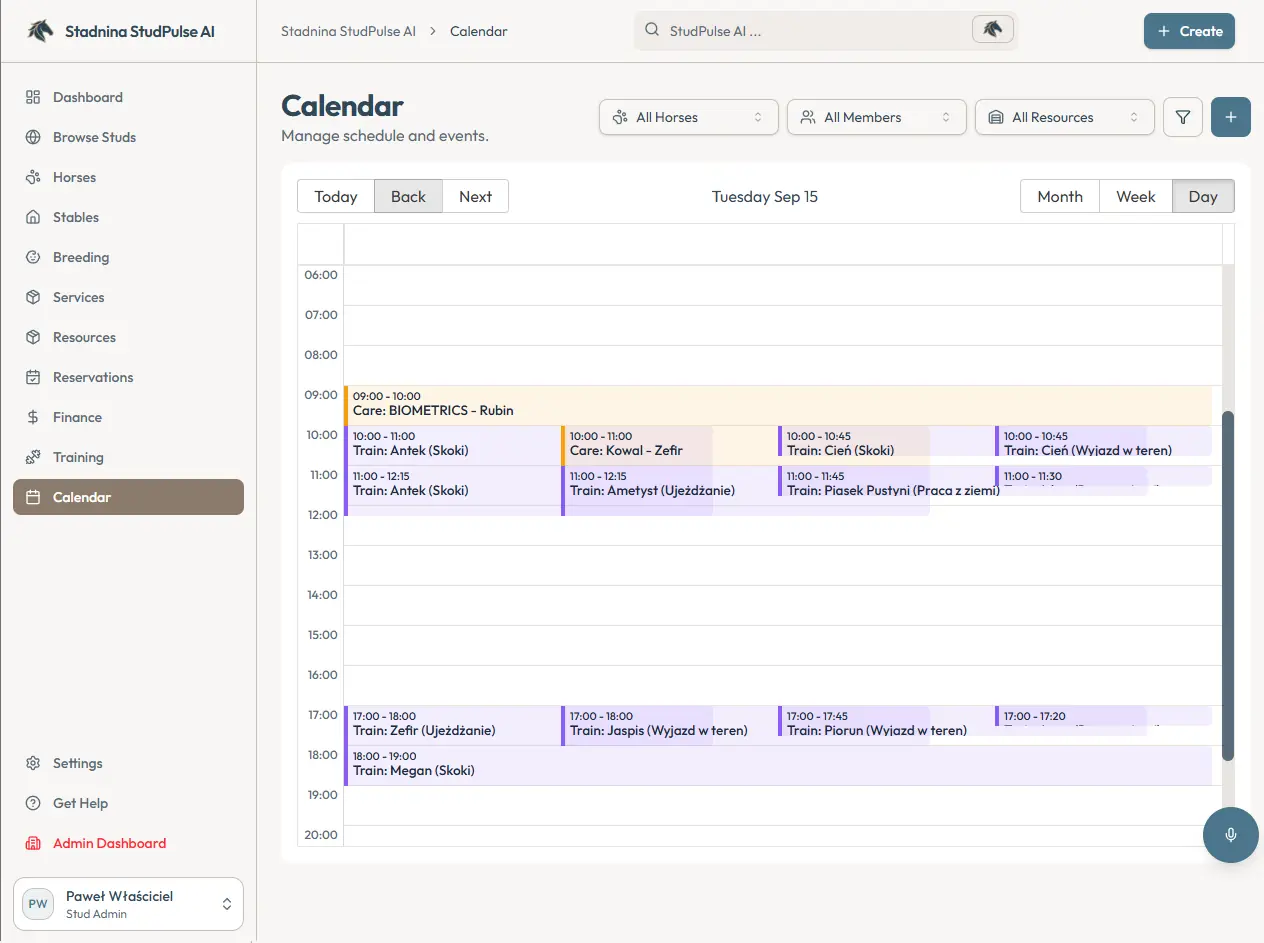Click the search magnifier icon

pyautogui.click(x=651, y=30)
